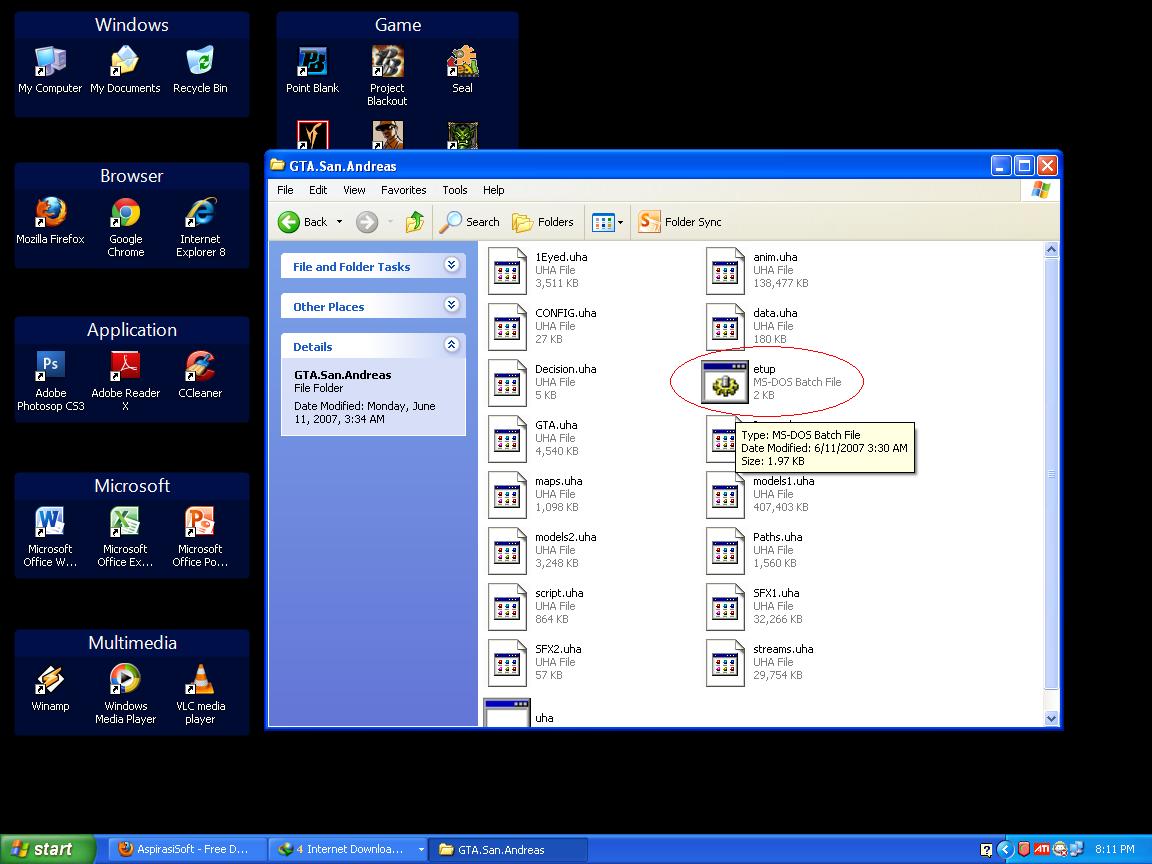The image size is (1152, 864).
Task: Select the anim.uha file icon
Action: pyautogui.click(x=725, y=271)
